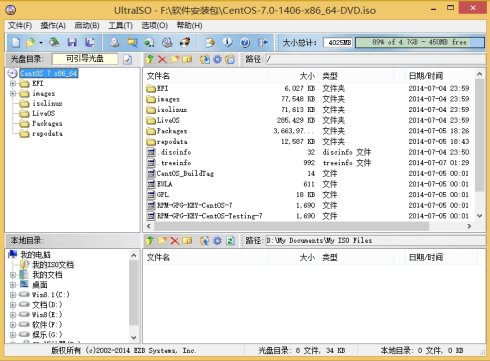Viewport: 490px width, 361px height.
Task: Click the horizontal scrollbar under the ISO file list
Action: click(x=291, y=226)
